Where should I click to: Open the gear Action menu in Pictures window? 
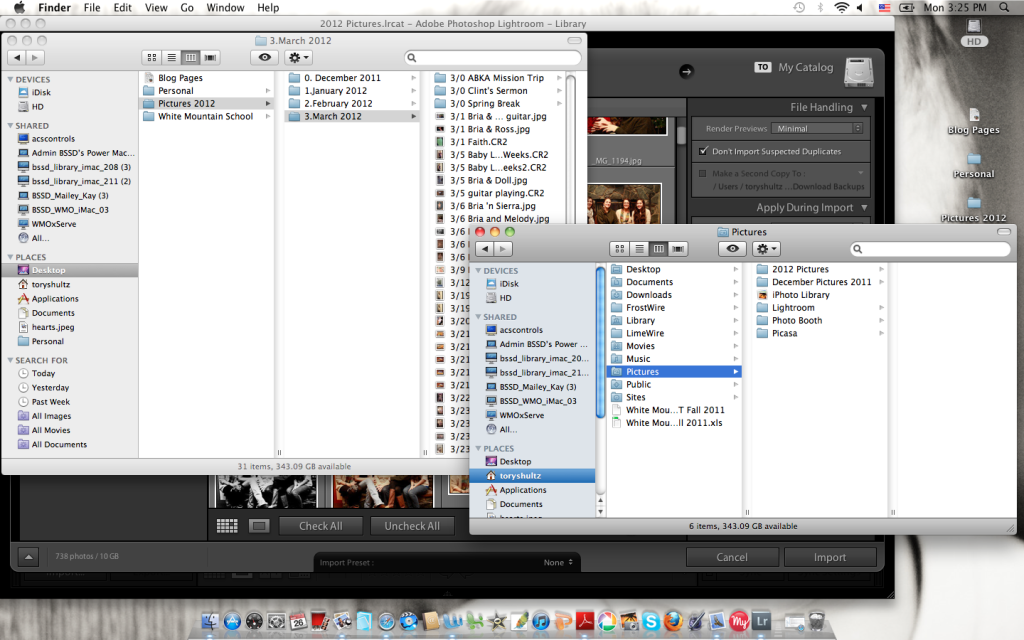click(x=766, y=249)
